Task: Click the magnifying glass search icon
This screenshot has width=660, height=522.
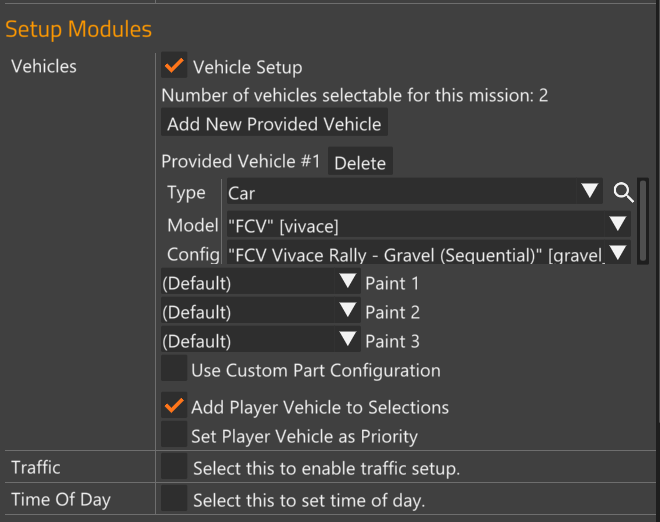Action: coord(623,193)
